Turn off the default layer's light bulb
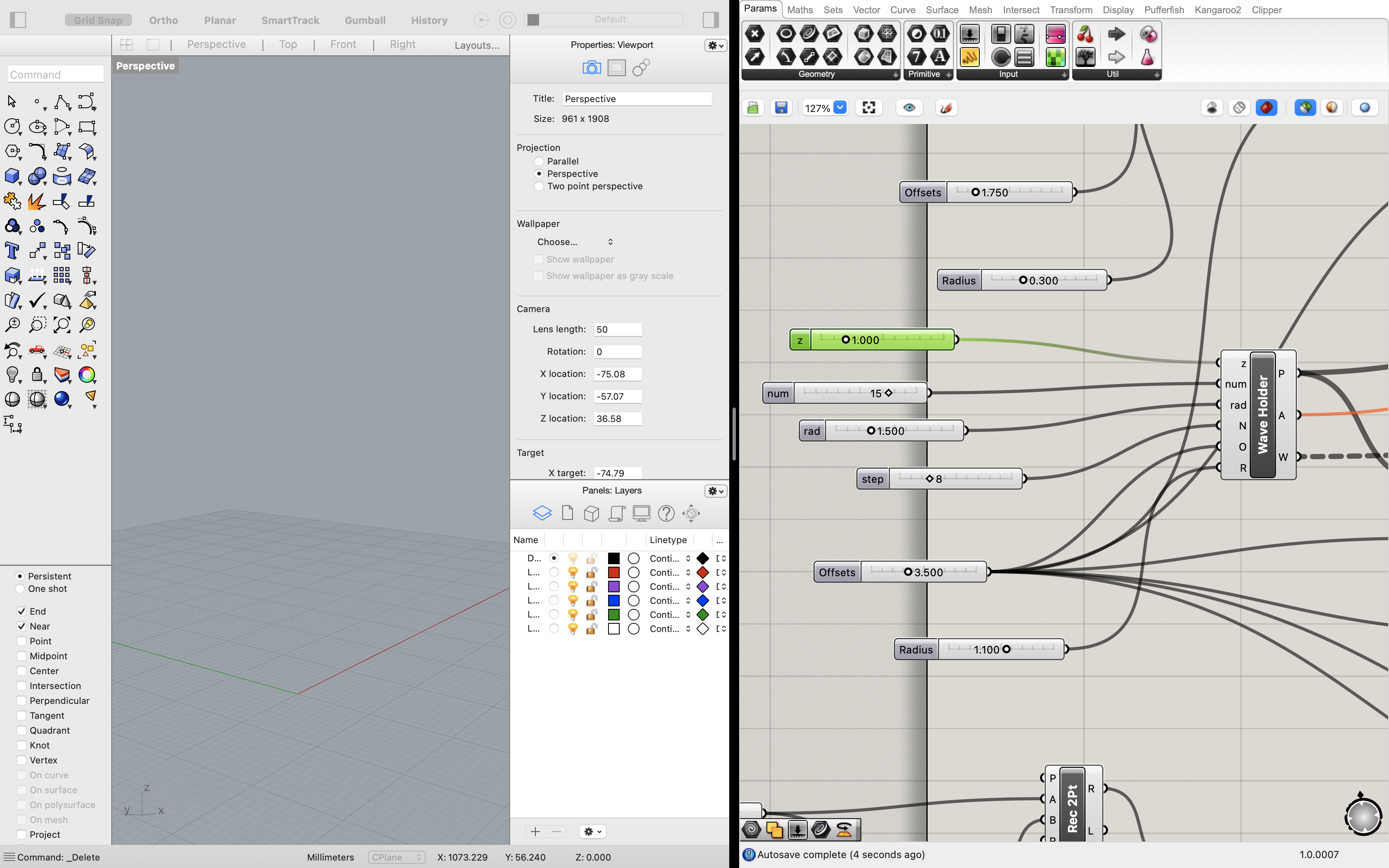The height and width of the screenshot is (868, 1389). 573,558
